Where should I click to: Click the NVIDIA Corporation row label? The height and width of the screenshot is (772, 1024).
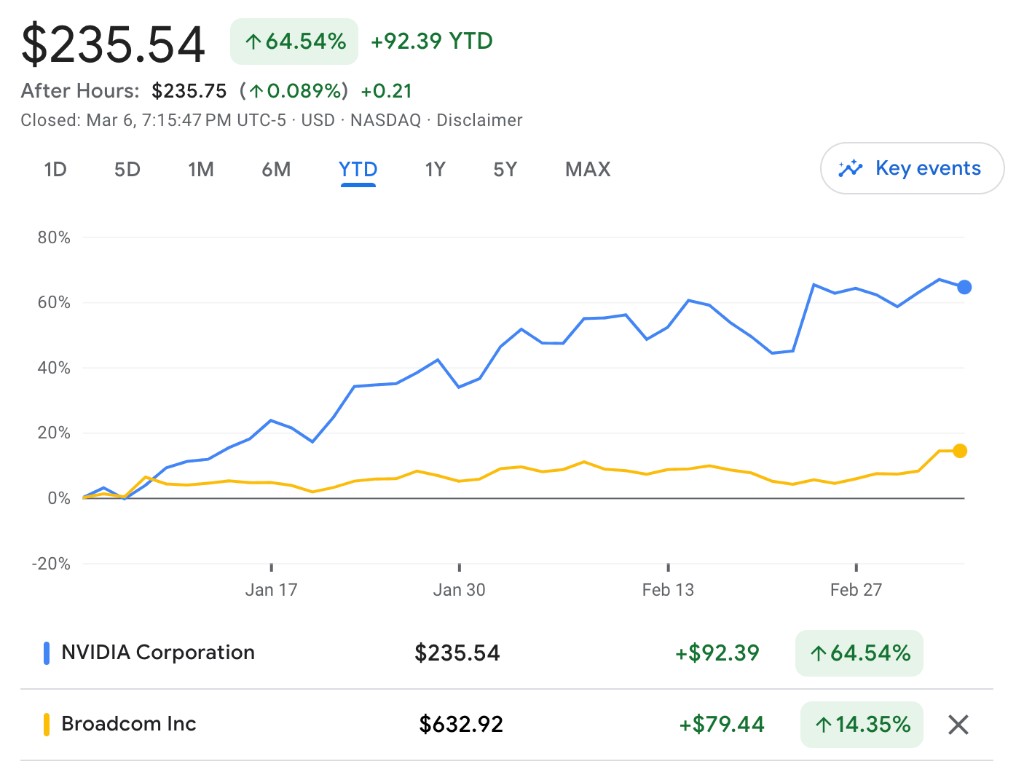pos(158,653)
